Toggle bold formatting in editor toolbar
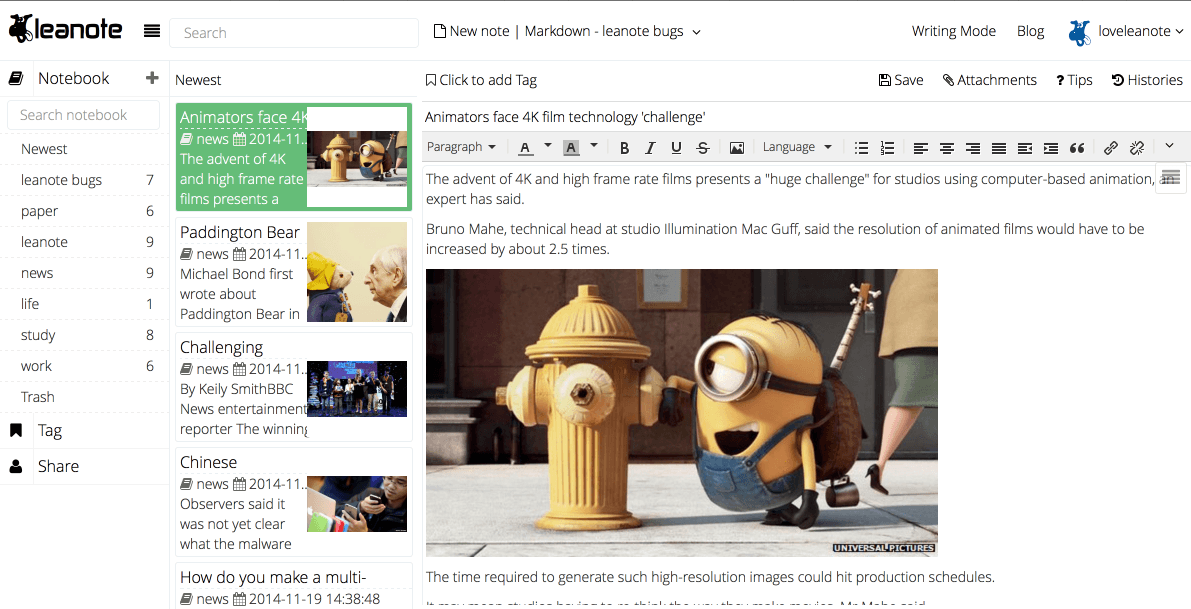Image resolution: width=1191 pixels, height=609 pixels. 624,148
